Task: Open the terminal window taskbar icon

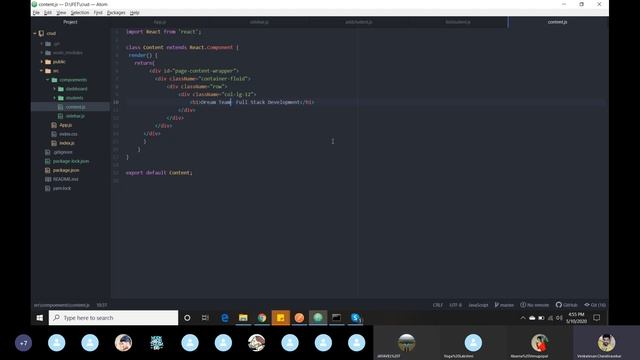Action: 337,318
